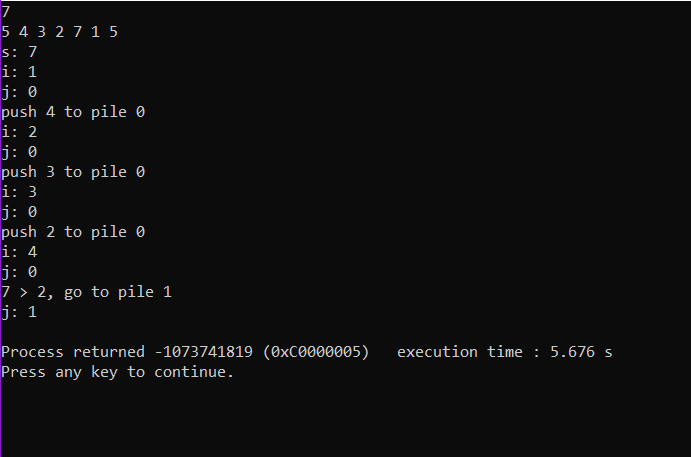Select the "i: 2" output line

(20, 132)
